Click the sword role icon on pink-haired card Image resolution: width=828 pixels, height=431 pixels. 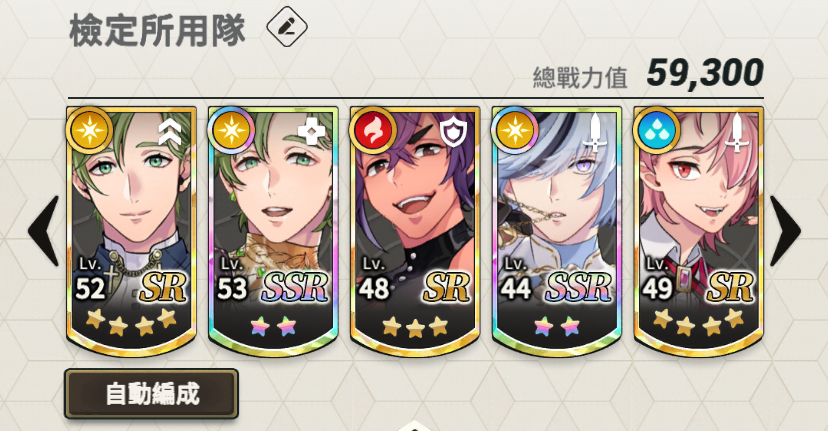point(736,132)
